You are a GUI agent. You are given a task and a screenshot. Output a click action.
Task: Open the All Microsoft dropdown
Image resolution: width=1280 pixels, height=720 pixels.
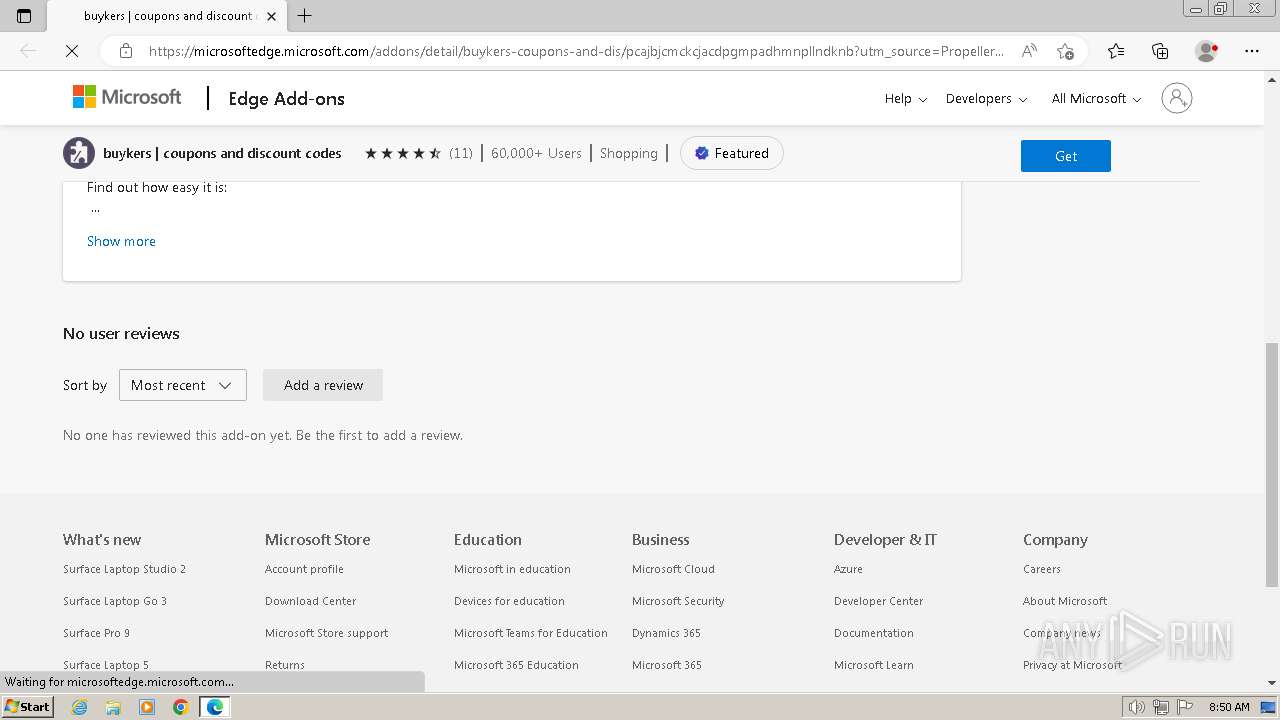[x=1096, y=99]
